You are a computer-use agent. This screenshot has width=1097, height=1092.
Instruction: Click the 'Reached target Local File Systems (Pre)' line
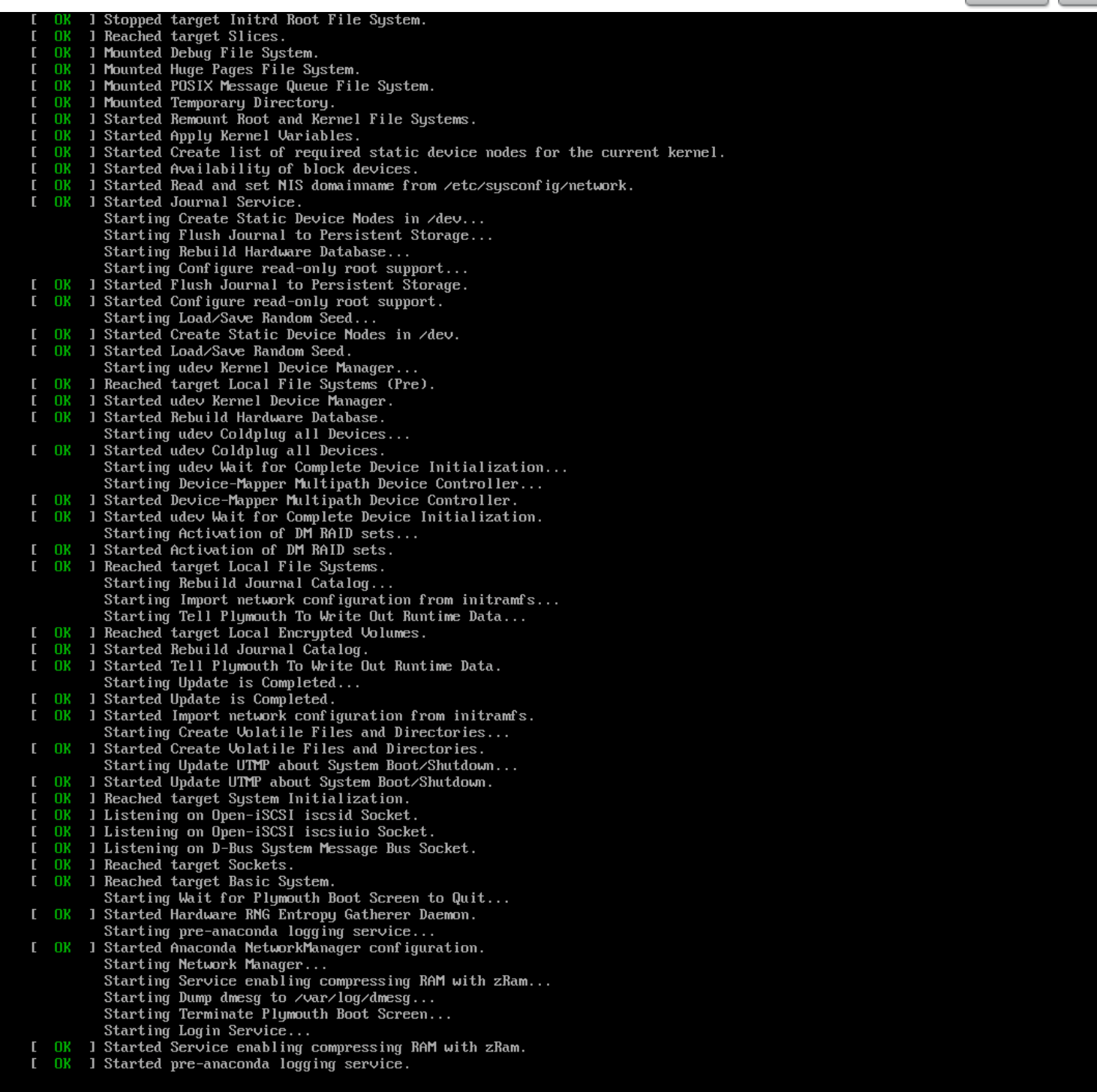(x=269, y=385)
